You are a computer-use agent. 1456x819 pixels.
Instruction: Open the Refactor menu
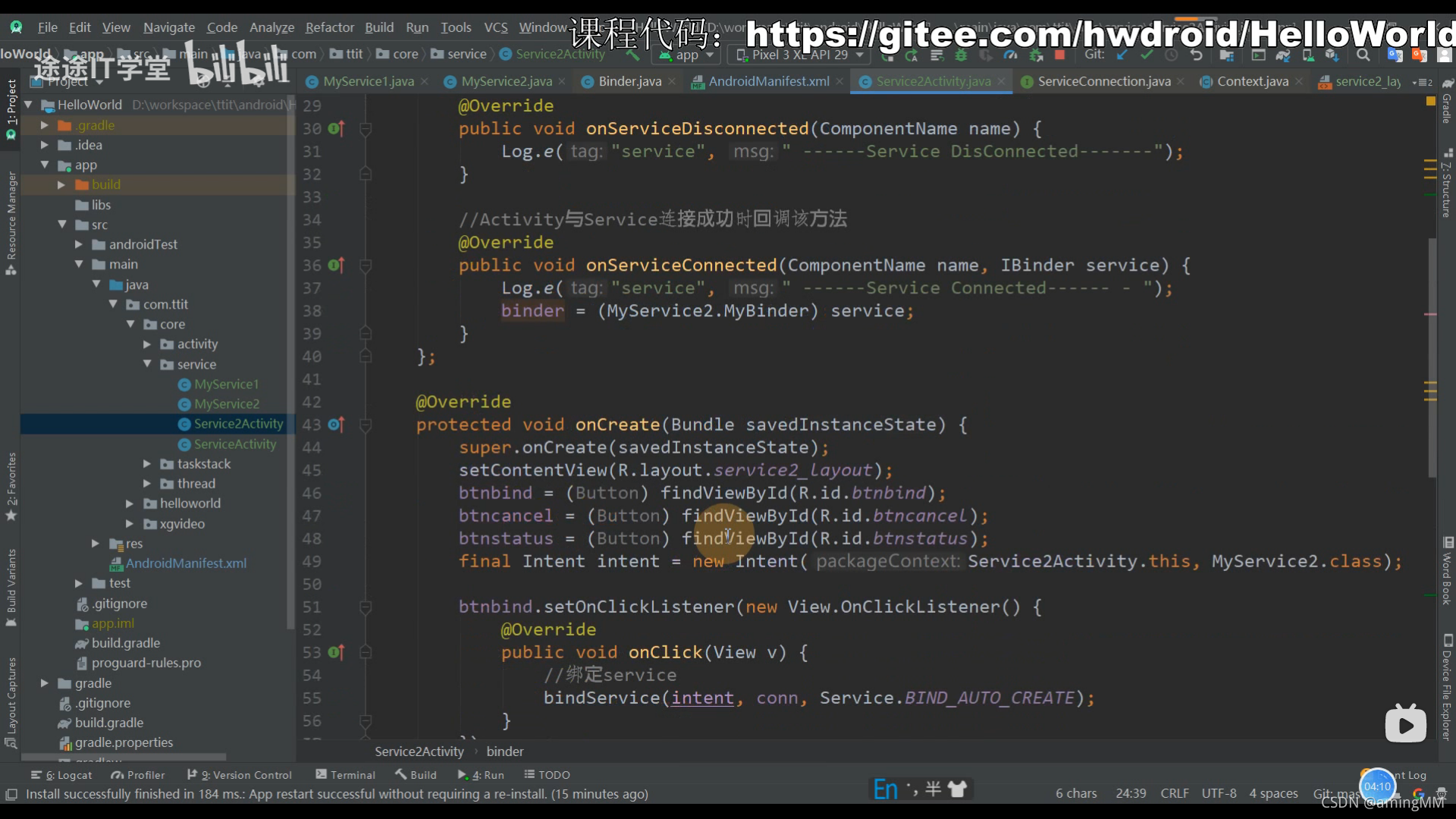[x=329, y=27]
